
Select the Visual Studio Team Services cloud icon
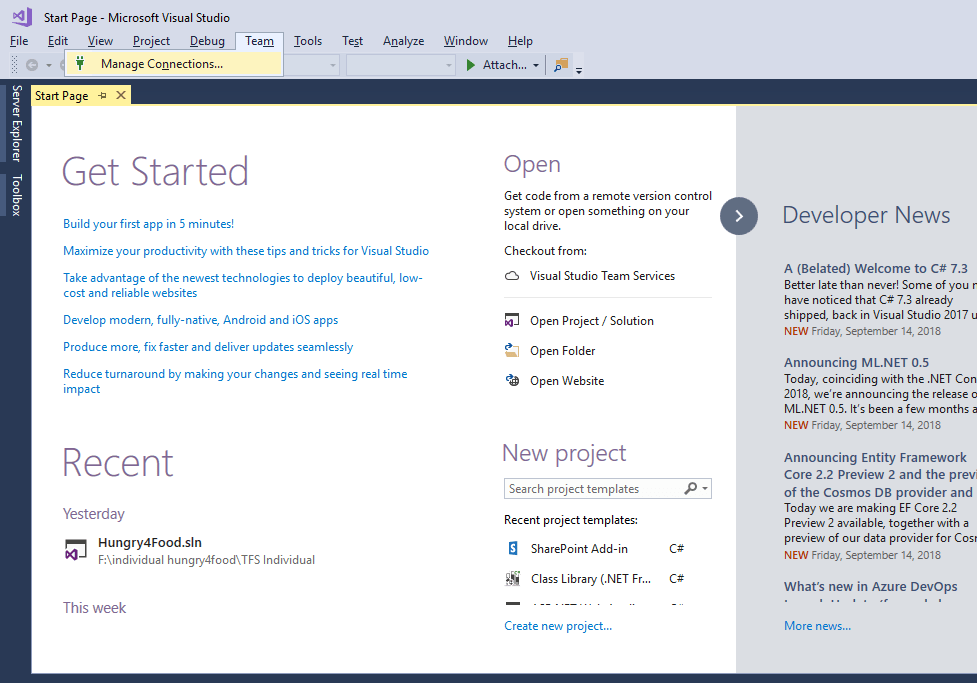click(510, 275)
